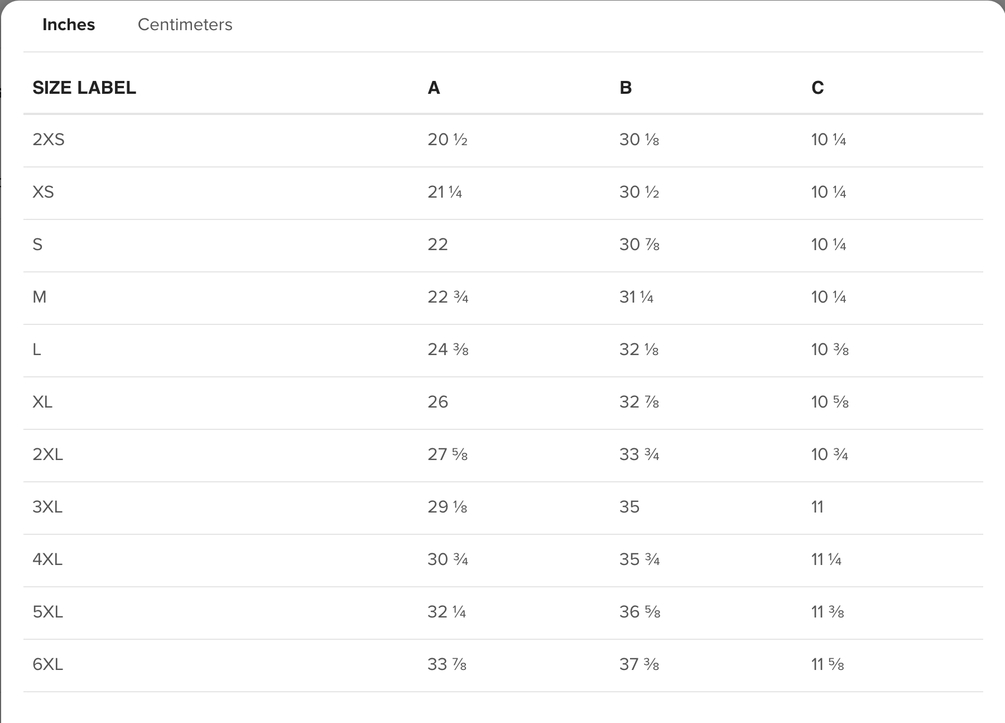Choose the 5XL size row label
Screen dimensions: 1005x723
pyautogui.click(x=48, y=612)
